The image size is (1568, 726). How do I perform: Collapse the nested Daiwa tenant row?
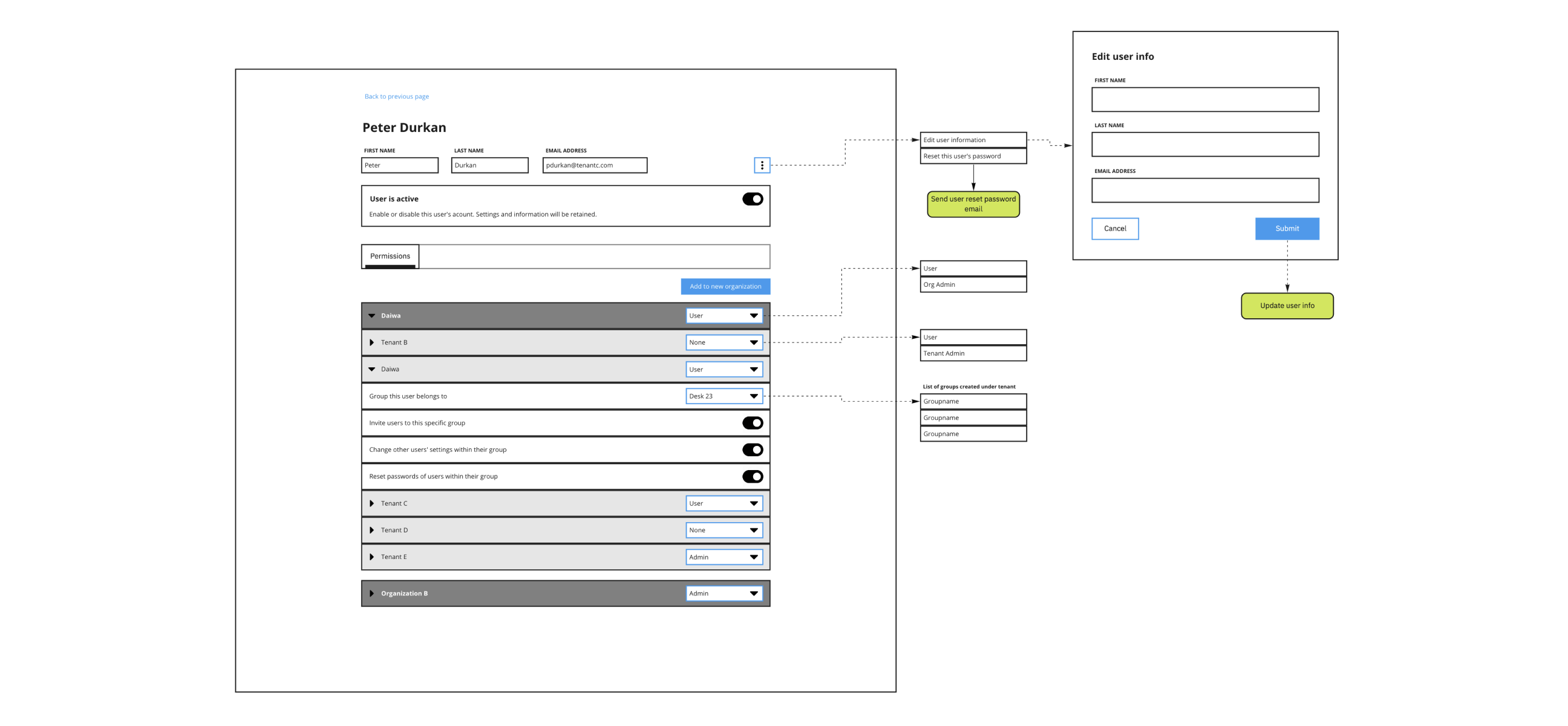[x=372, y=370]
